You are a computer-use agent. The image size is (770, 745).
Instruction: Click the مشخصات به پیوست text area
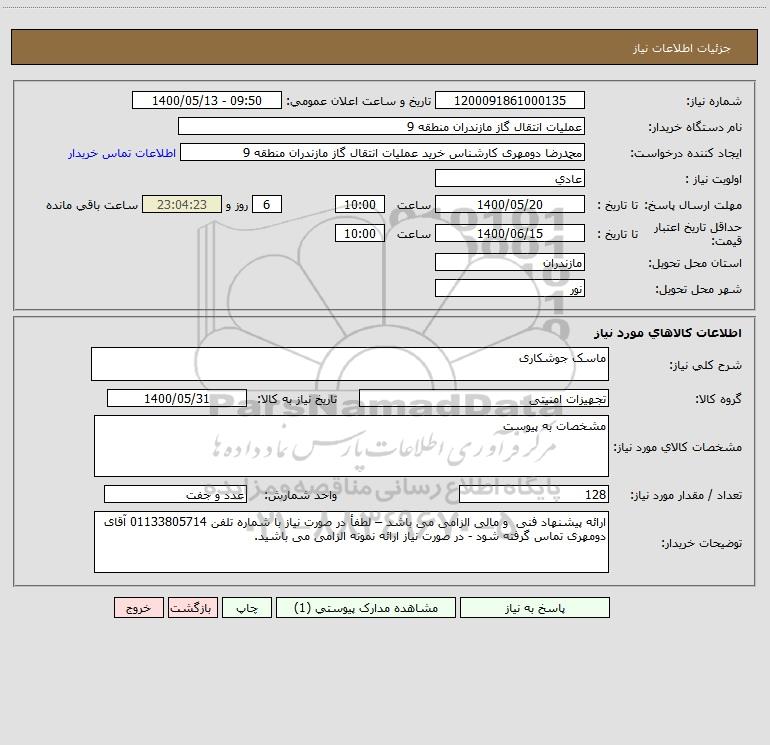click(351, 446)
